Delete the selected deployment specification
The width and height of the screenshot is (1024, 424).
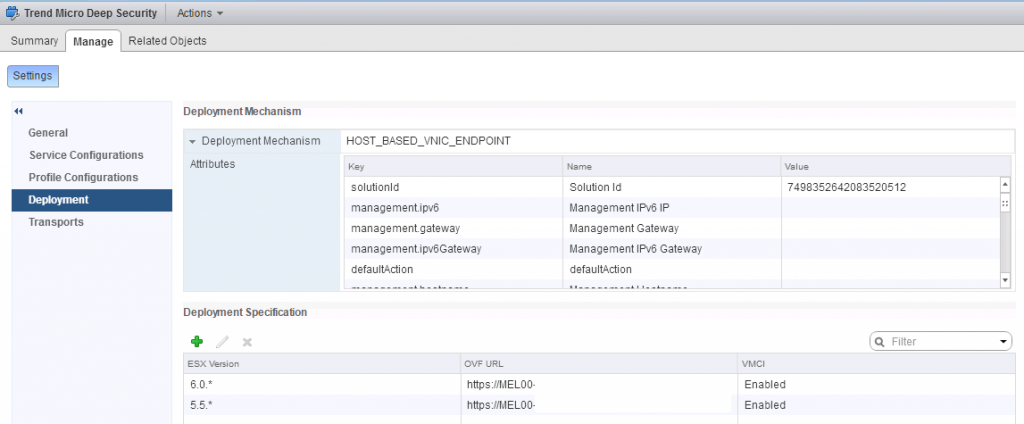pyautogui.click(x=247, y=342)
